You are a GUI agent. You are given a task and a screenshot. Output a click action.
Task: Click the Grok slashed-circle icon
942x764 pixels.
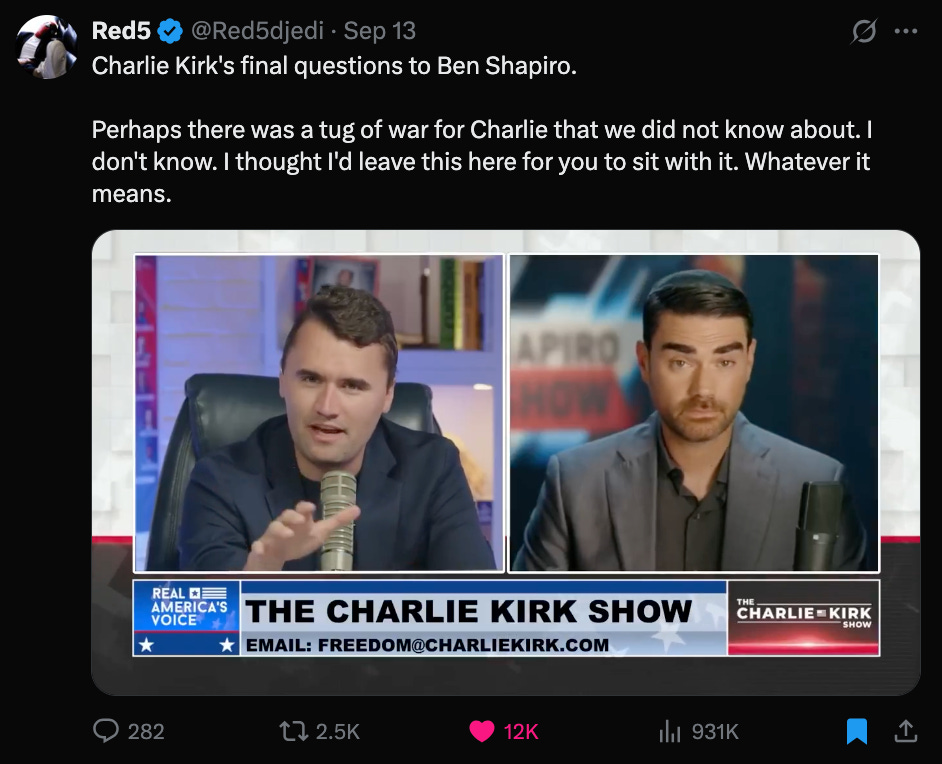tap(864, 31)
